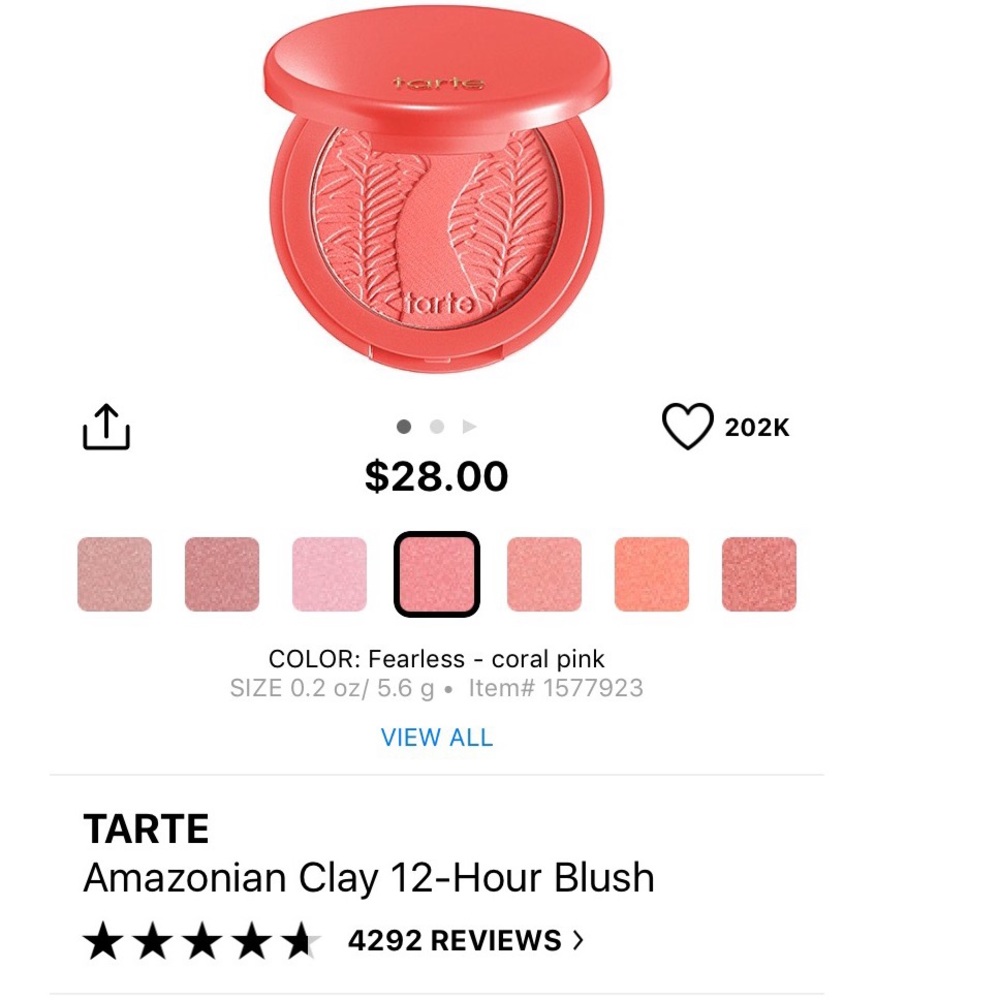Tap the first carousel dot indicator
Viewport: 1000px width, 1000px height.
[404, 426]
